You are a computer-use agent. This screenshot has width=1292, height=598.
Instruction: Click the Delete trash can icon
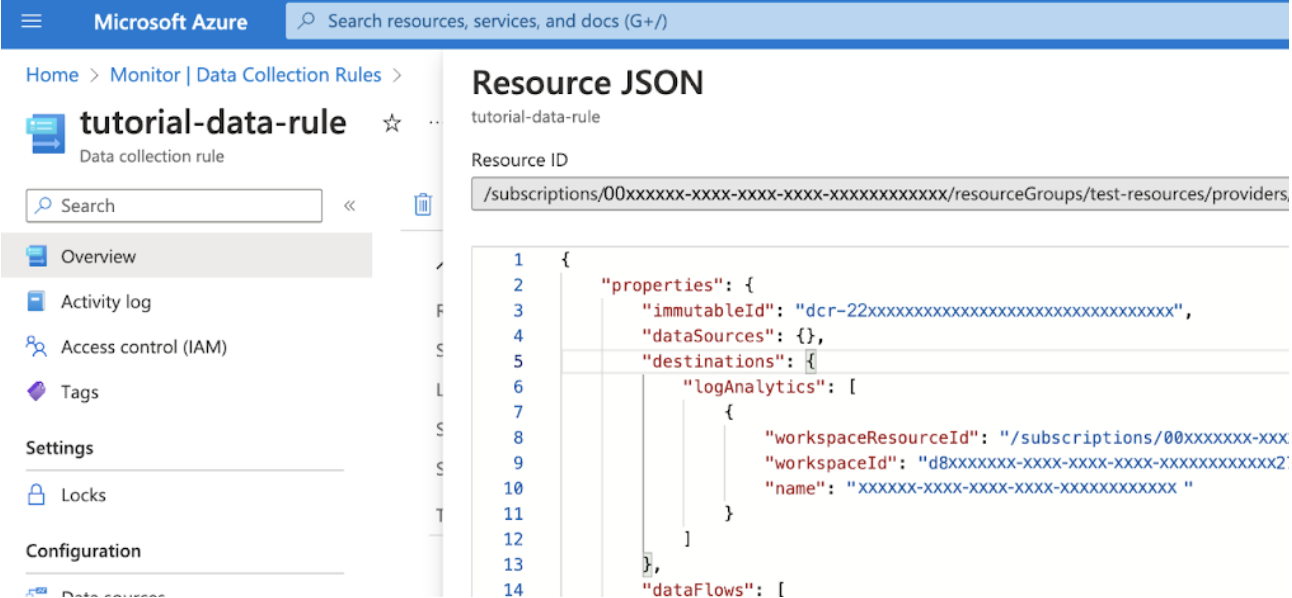423,205
